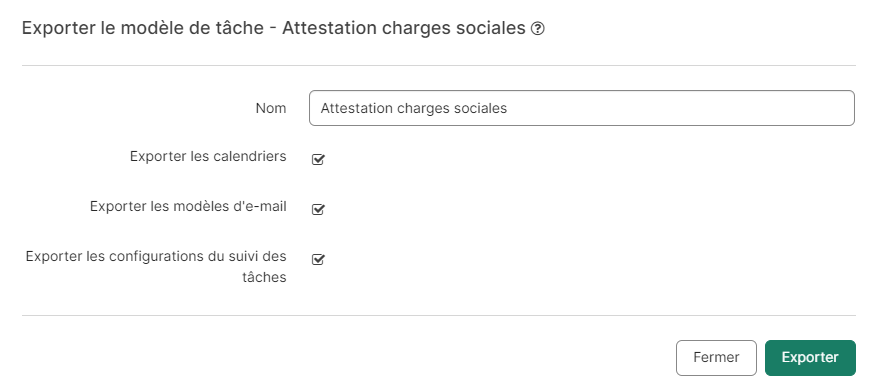884x390 pixels.
Task: Click the dialog title Exporter le modèle de tâche
Action: [143, 28]
